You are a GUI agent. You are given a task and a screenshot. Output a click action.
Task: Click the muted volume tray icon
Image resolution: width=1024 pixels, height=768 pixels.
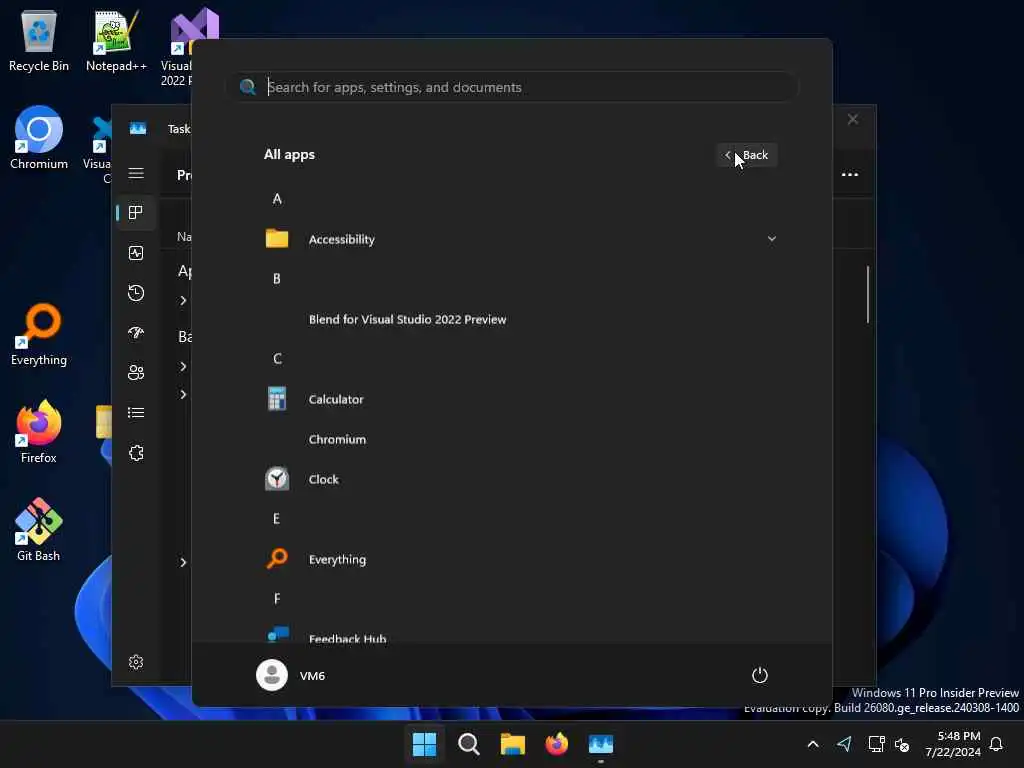coord(903,744)
